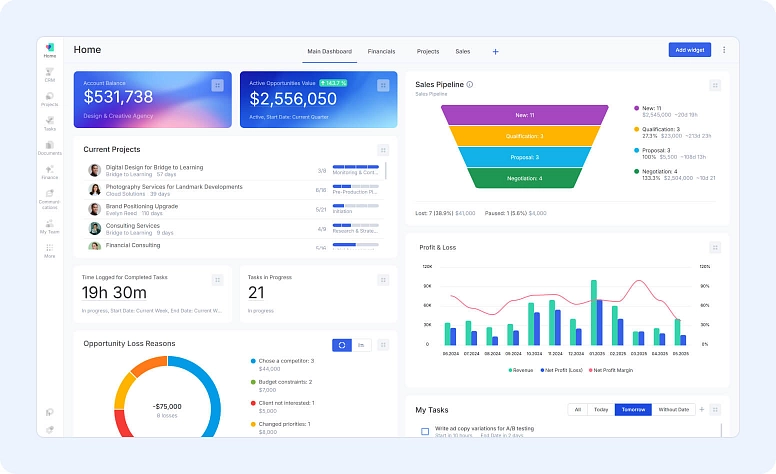The width and height of the screenshot is (776, 474).
Task: Open the Finance sidebar icon
Action: coord(49,171)
